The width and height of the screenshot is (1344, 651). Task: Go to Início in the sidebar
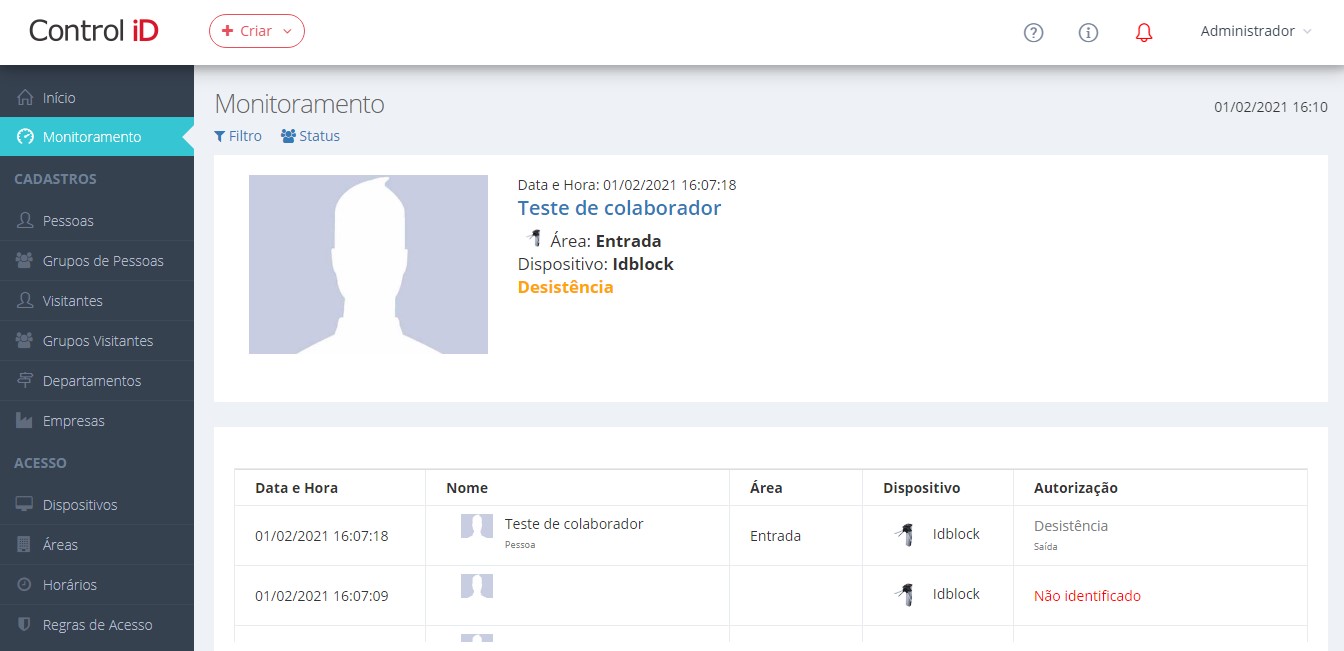tap(97, 98)
